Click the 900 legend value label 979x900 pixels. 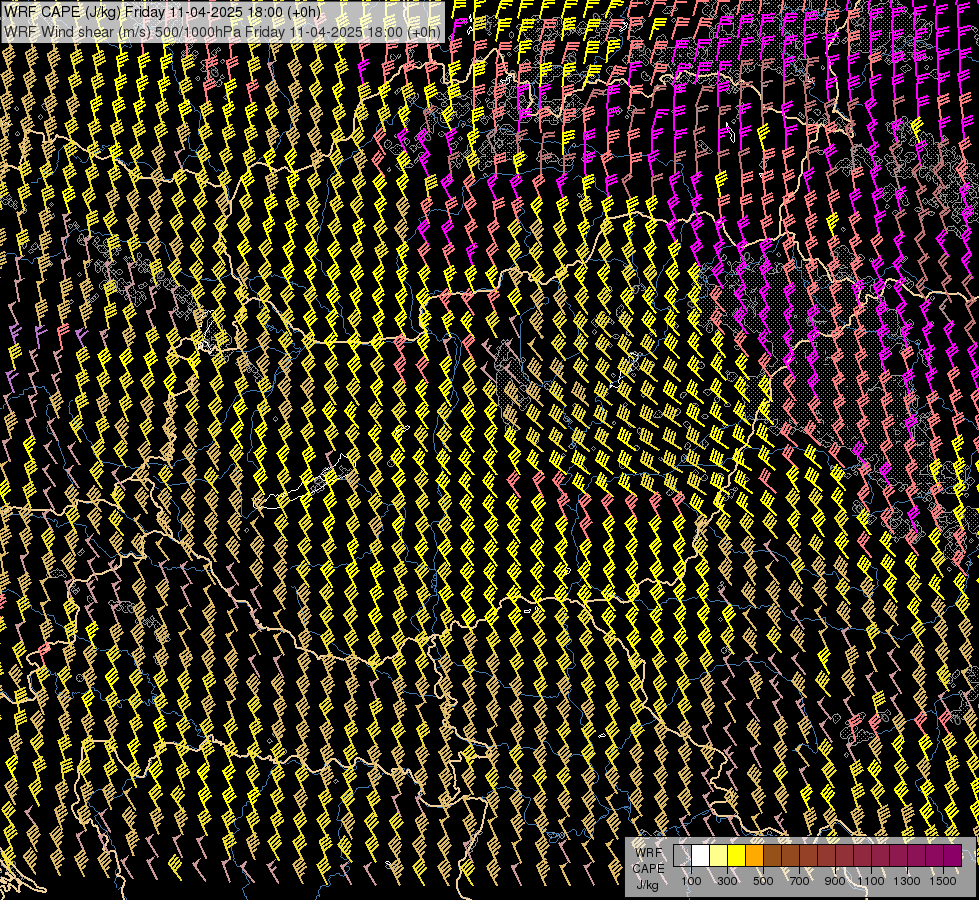tap(835, 881)
